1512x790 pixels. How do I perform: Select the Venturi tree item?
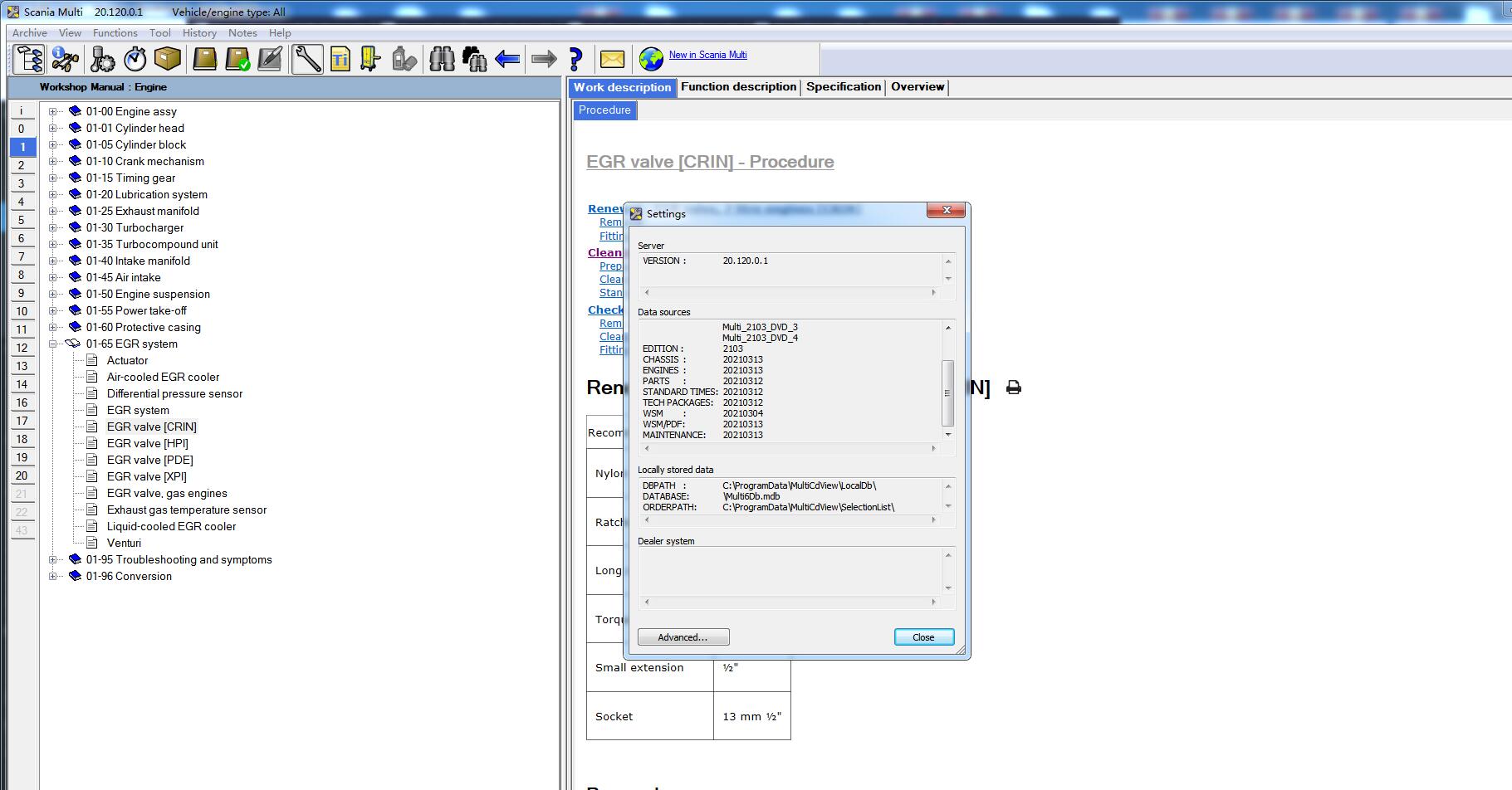click(x=124, y=543)
